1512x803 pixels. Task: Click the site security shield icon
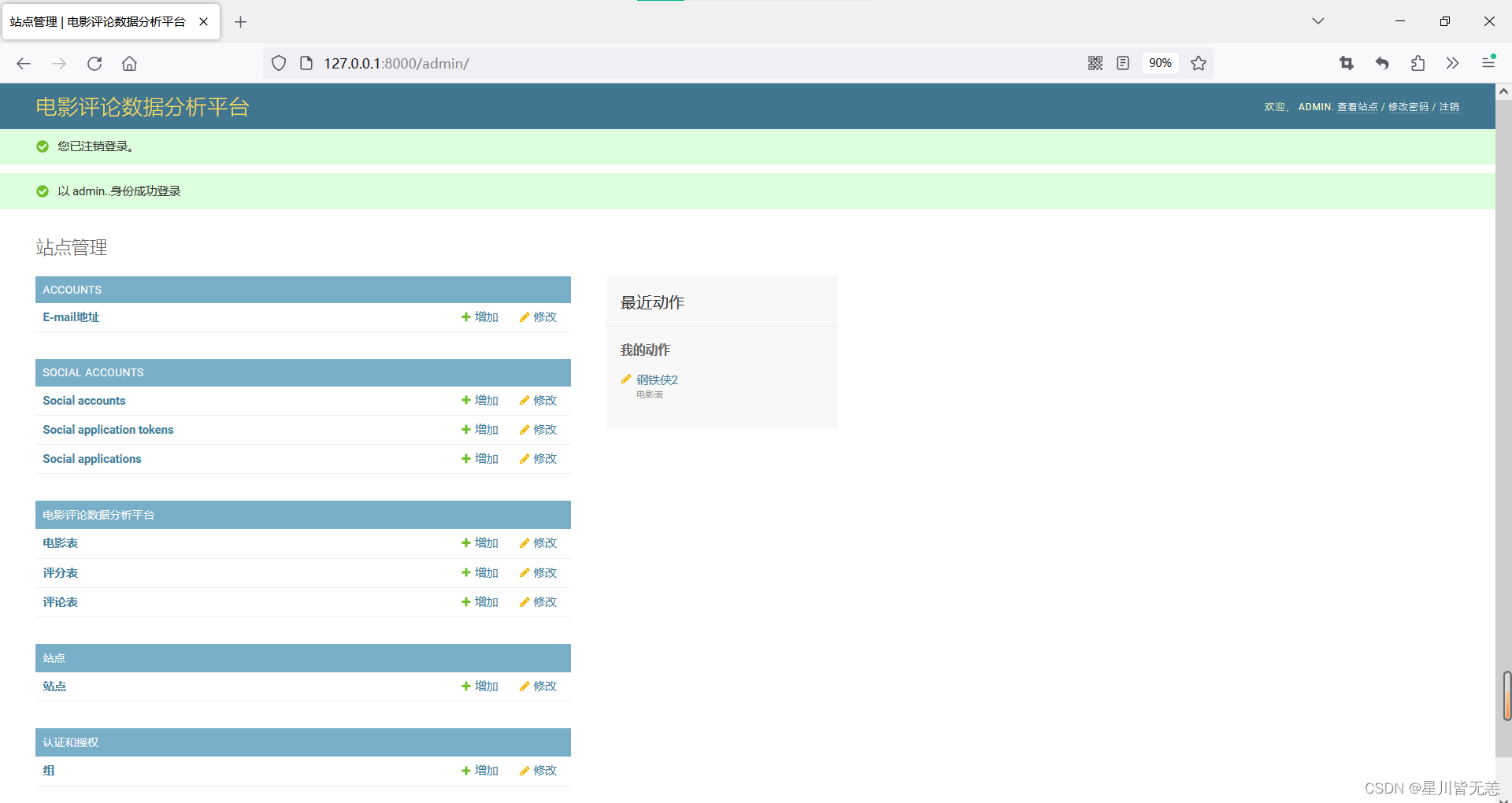pos(279,64)
